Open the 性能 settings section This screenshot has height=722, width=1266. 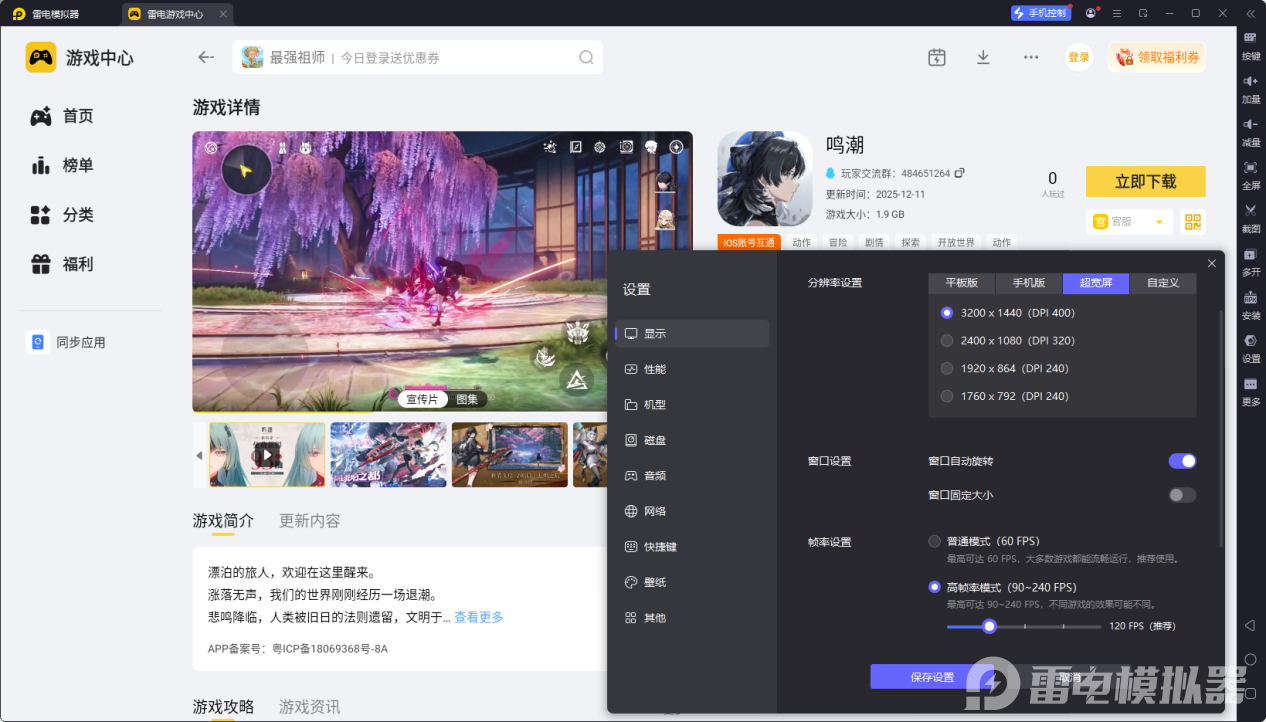(655, 369)
